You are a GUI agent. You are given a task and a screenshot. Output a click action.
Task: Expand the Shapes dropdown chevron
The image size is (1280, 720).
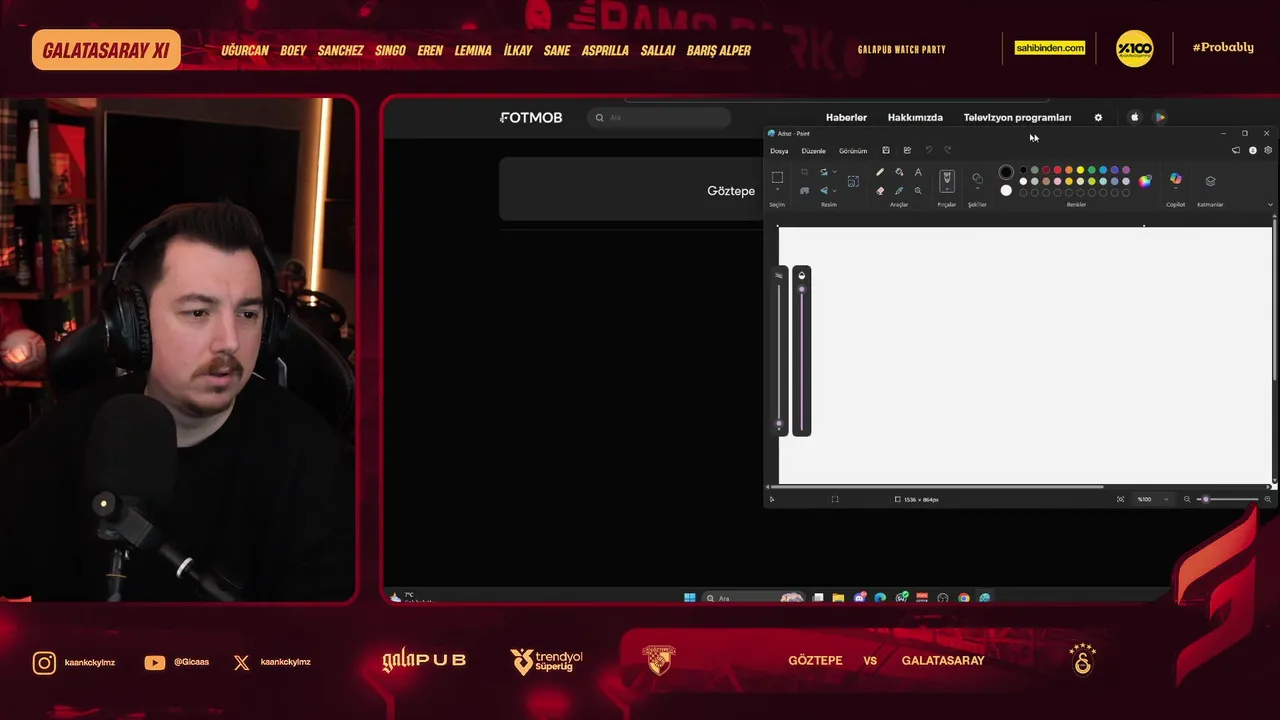click(977, 190)
